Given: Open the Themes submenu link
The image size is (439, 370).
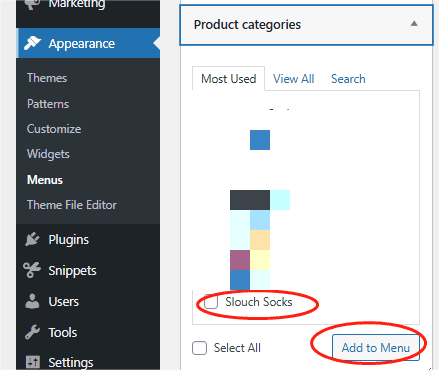Looking at the screenshot, I should pyautogui.click(x=47, y=78).
